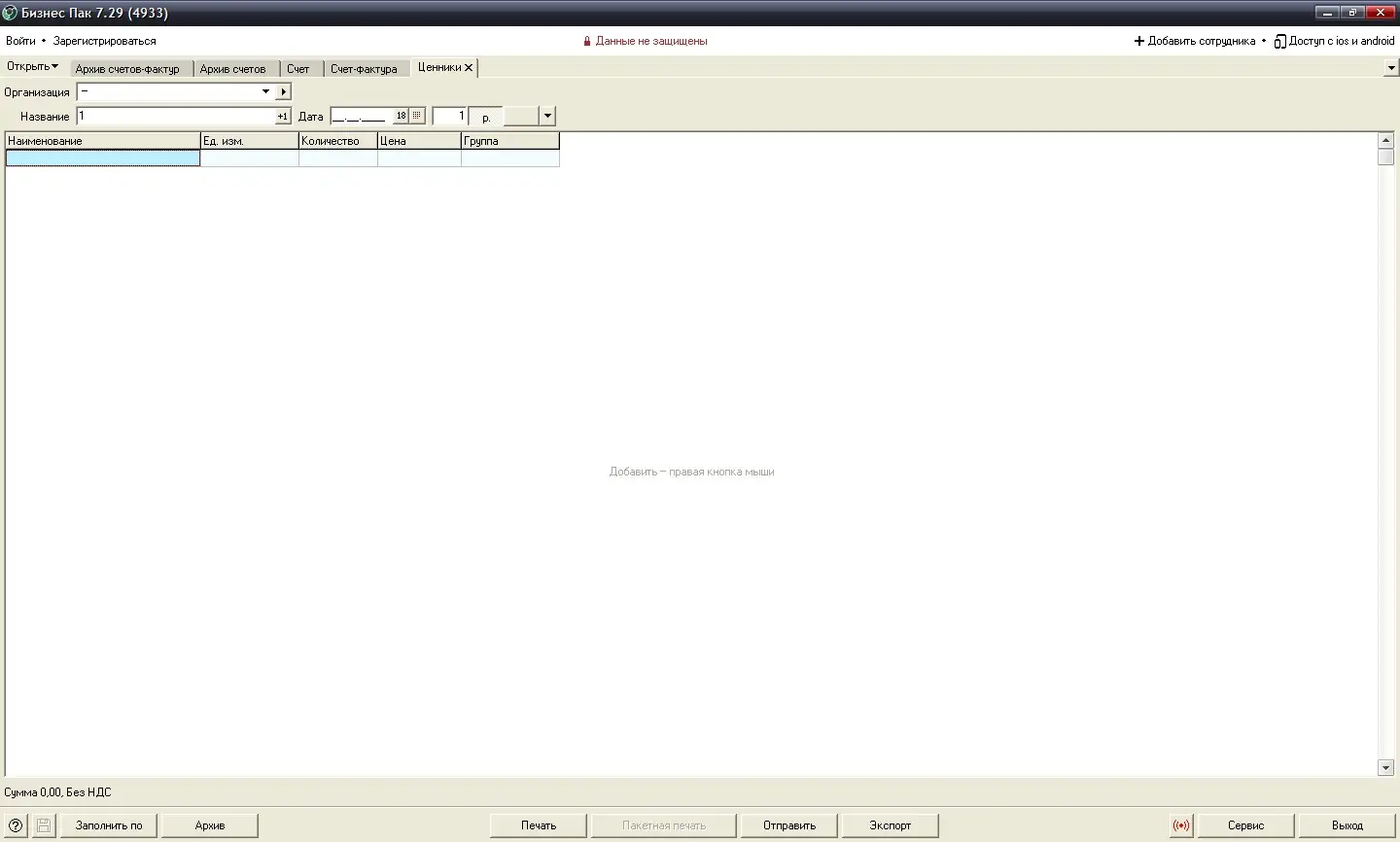The image size is (1400, 842).
Task: Click the numeric field showing 1 beside date
Action: pyautogui.click(x=450, y=117)
